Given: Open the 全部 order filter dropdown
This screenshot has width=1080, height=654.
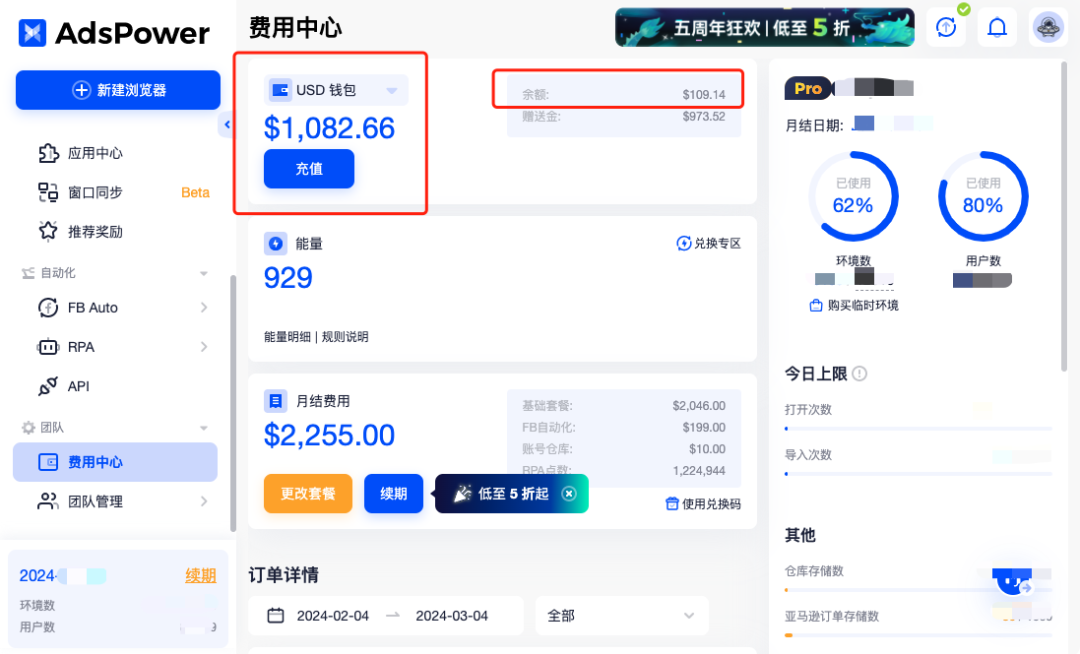Looking at the screenshot, I should (621, 616).
